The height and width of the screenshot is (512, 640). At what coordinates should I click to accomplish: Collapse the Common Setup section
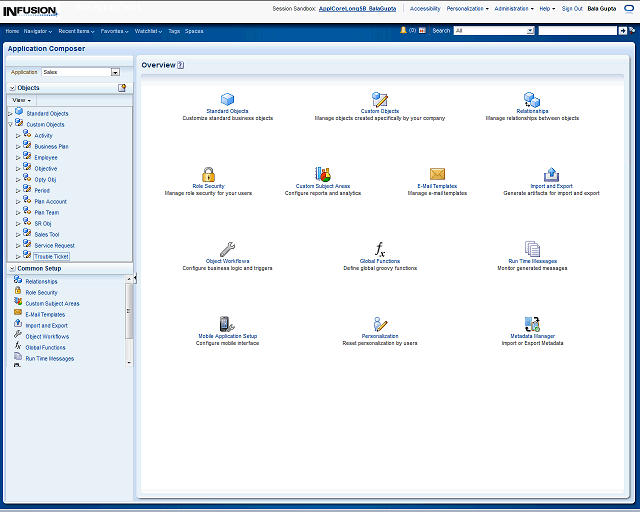click(x=11, y=268)
